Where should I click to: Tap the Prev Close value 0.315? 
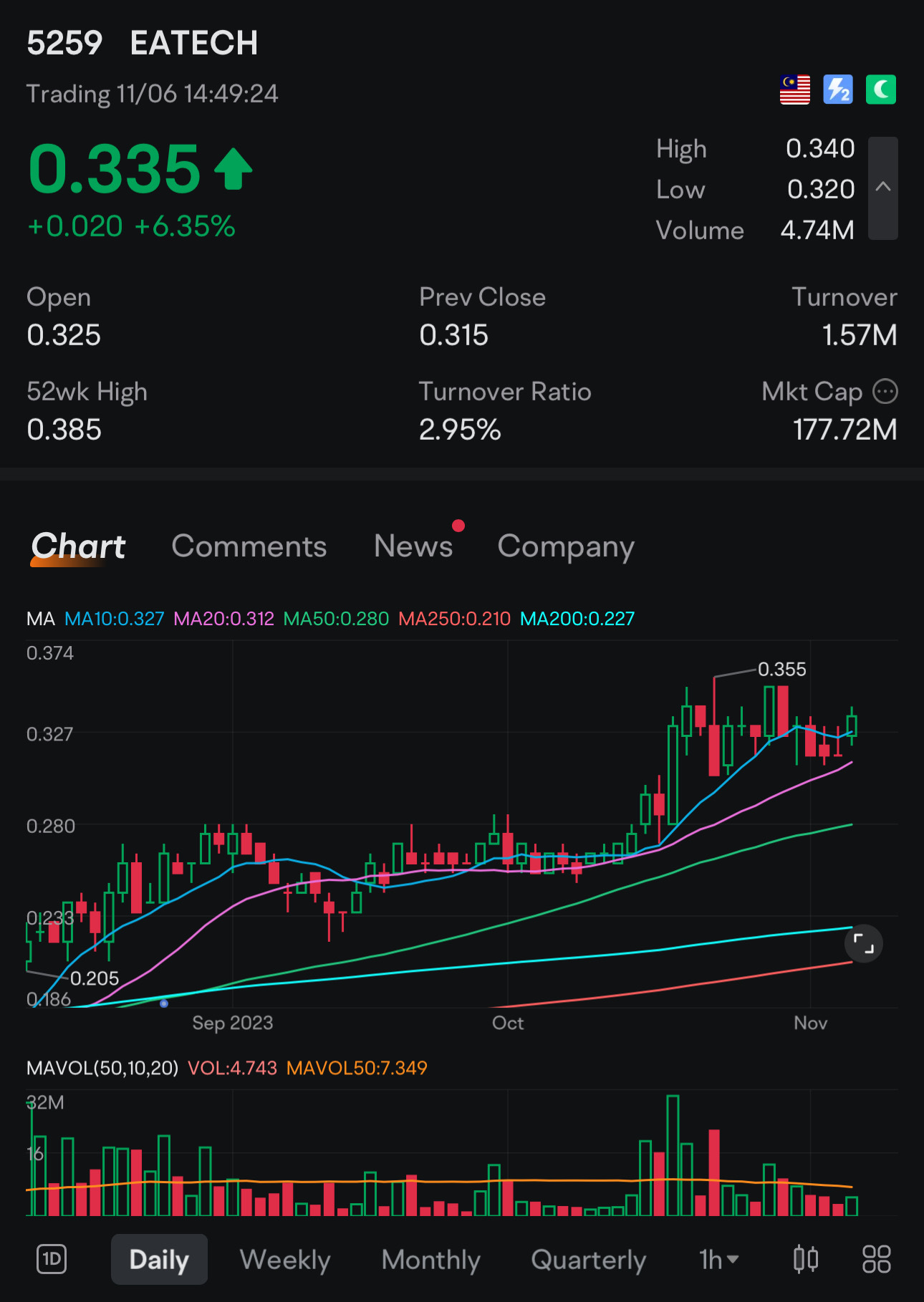pos(453,335)
